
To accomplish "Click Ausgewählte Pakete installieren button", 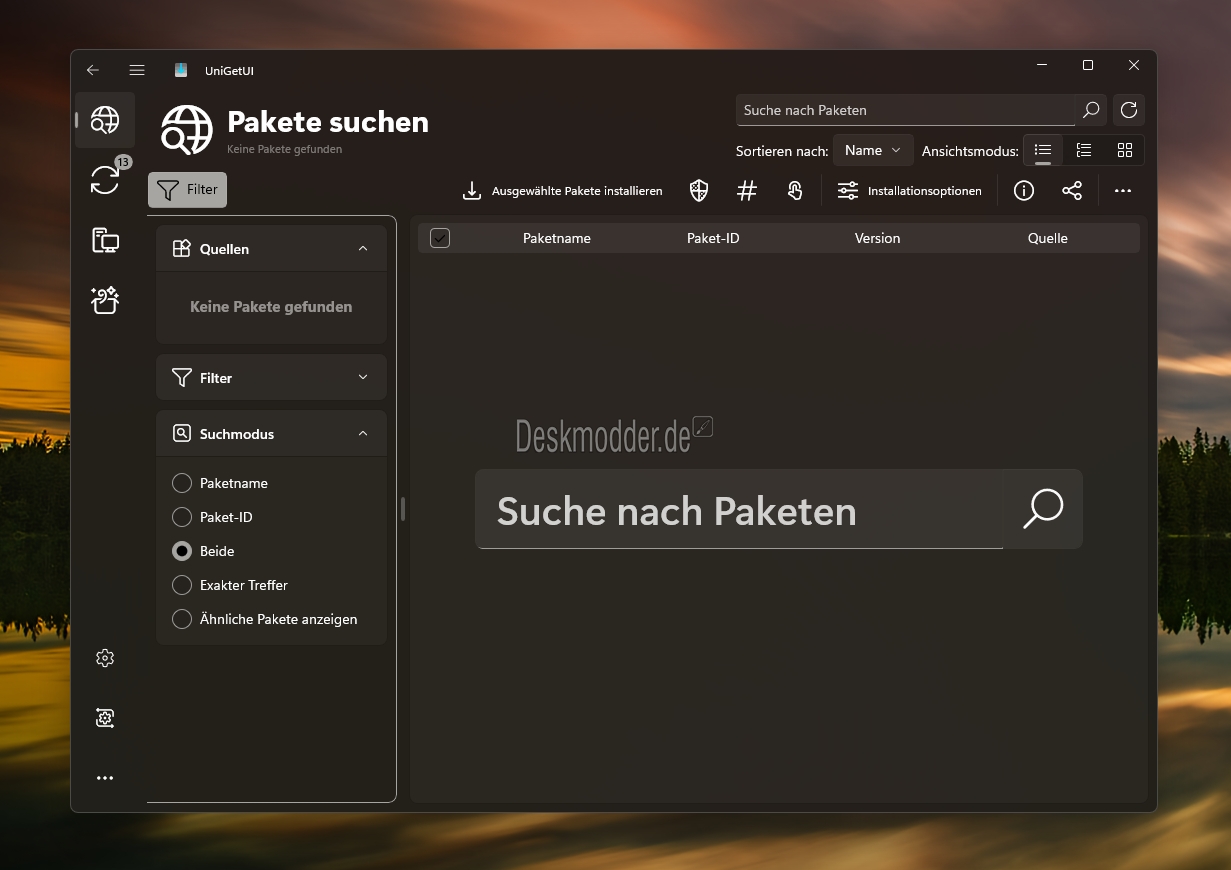I will 562,191.
